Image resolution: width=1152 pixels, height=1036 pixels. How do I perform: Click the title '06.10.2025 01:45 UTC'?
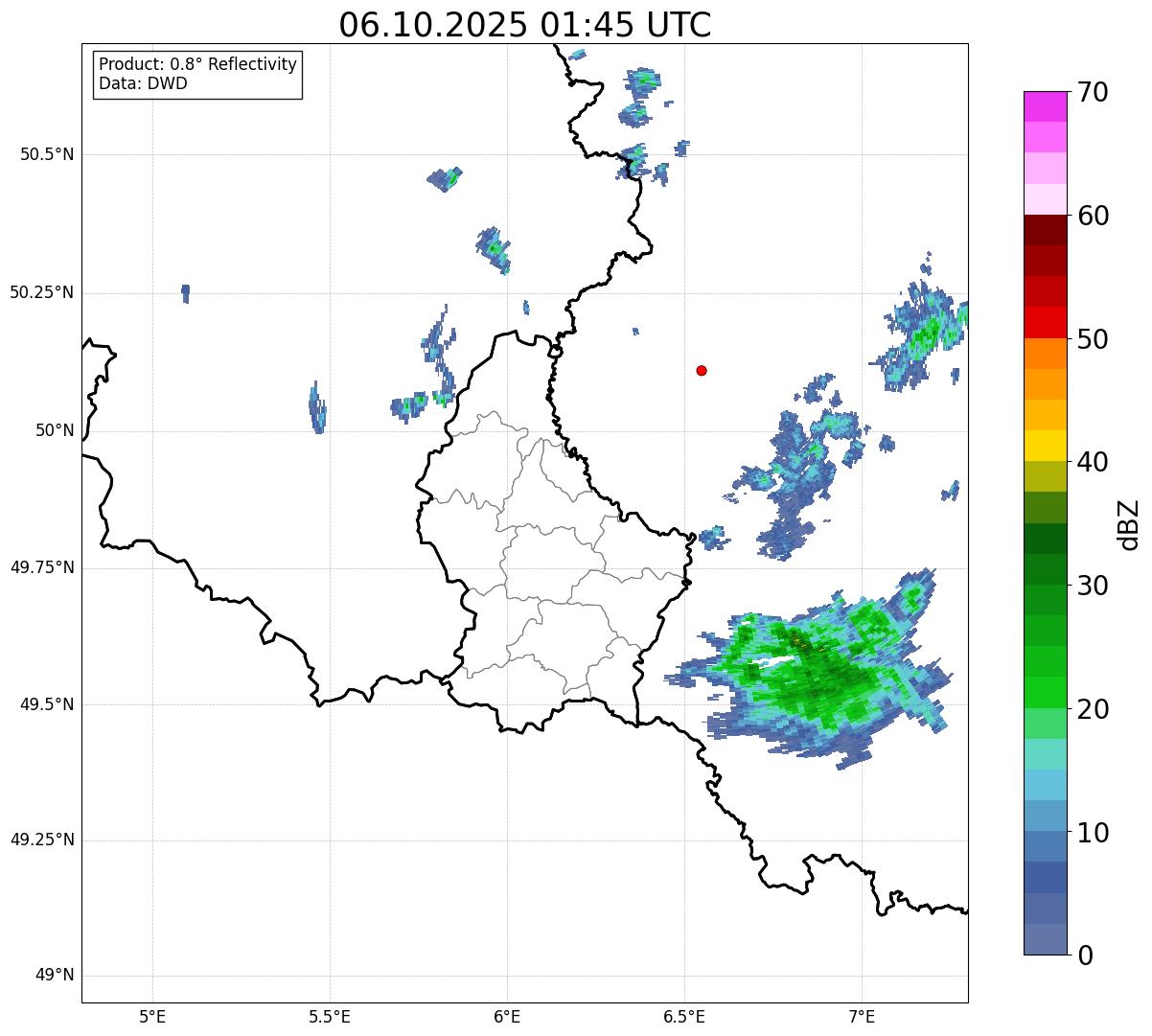[x=525, y=25]
